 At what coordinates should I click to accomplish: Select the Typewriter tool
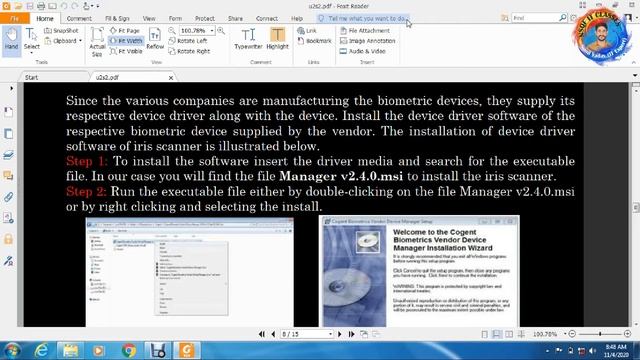[248, 39]
